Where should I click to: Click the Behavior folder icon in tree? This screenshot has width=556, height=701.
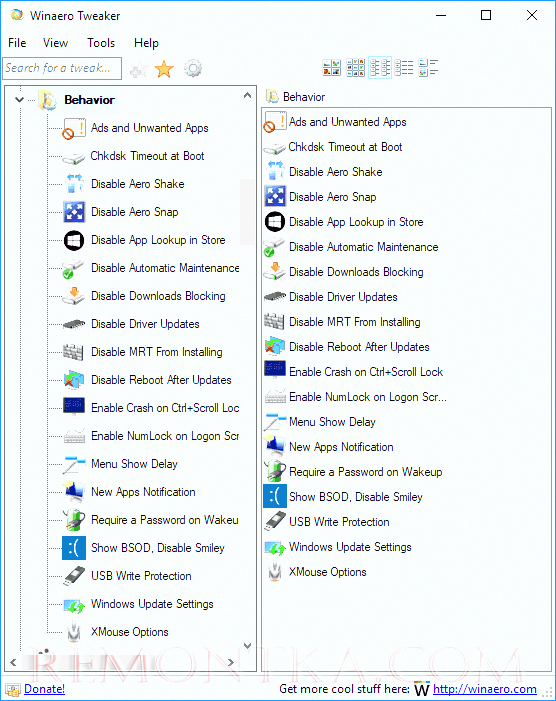click(x=47, y=100)
